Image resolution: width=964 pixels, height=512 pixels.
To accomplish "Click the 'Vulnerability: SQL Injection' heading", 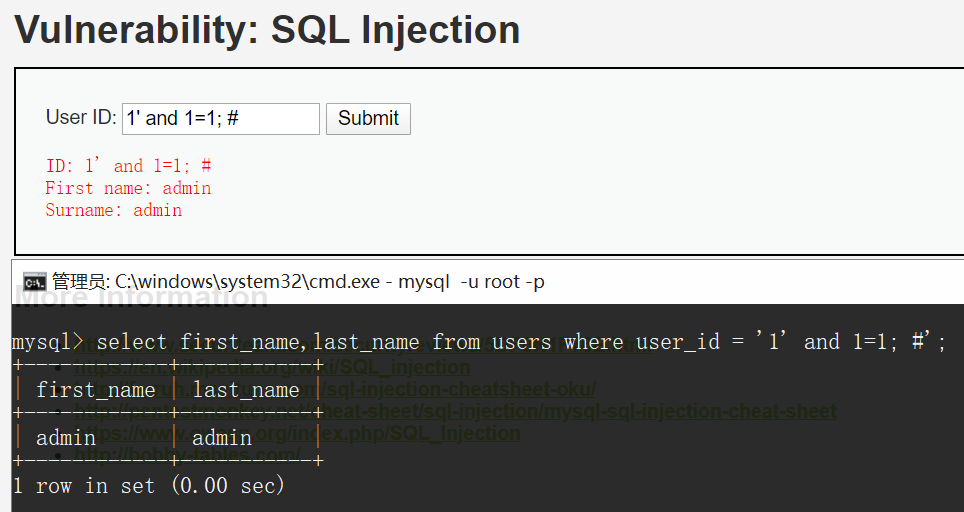I will (267, 30).
